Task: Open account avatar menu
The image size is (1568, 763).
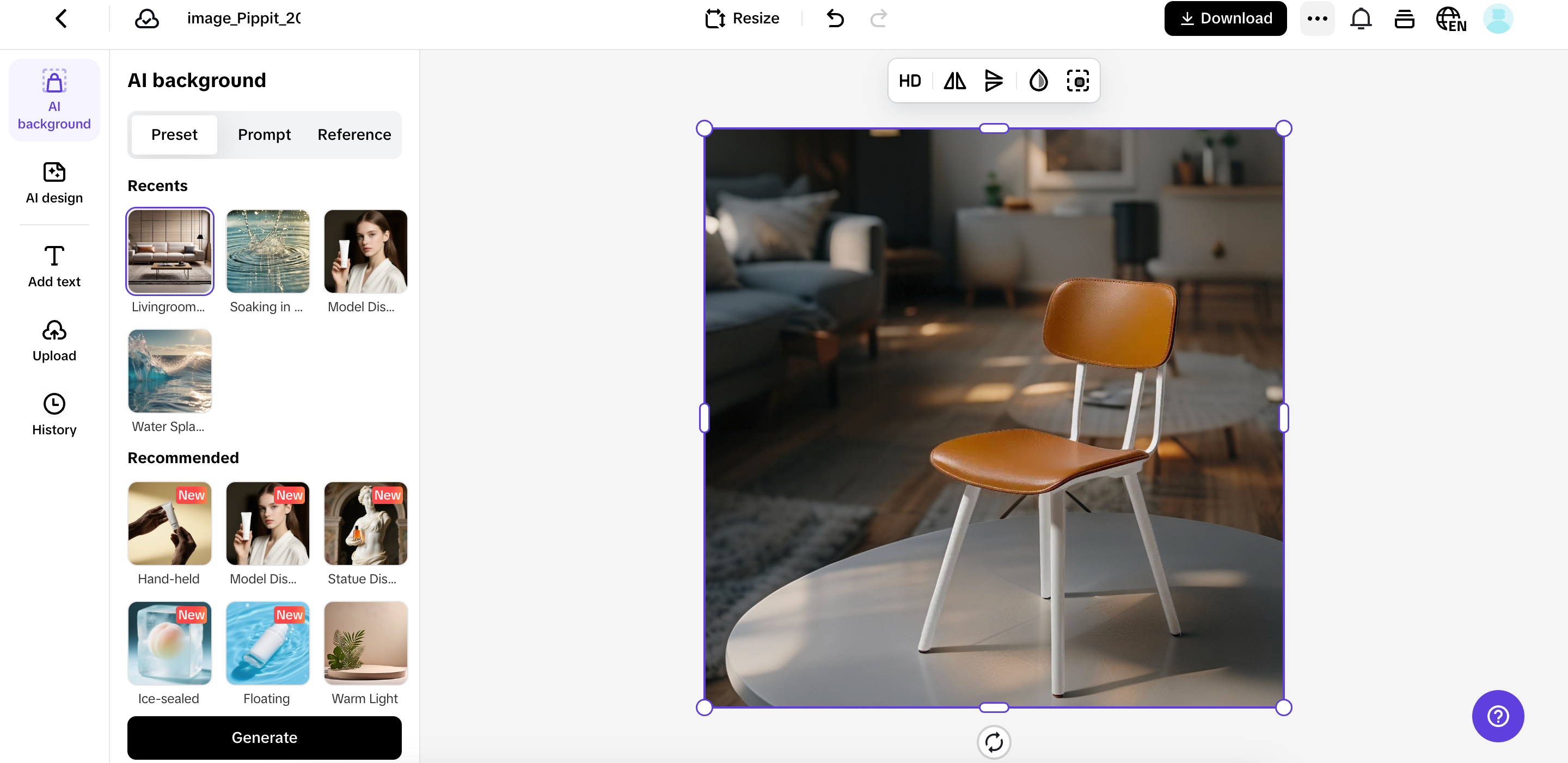Action: (x=1499, y=19)
